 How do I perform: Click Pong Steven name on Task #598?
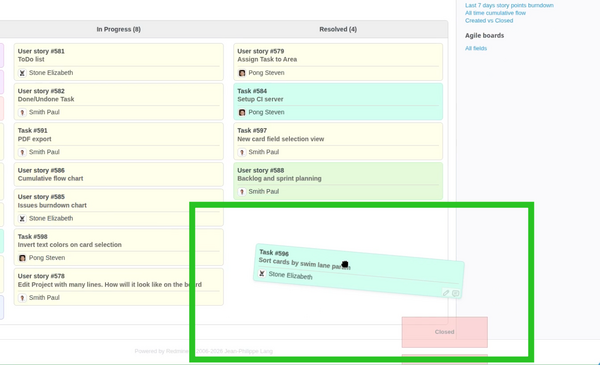pyautogui.click(x=47, y=258)
